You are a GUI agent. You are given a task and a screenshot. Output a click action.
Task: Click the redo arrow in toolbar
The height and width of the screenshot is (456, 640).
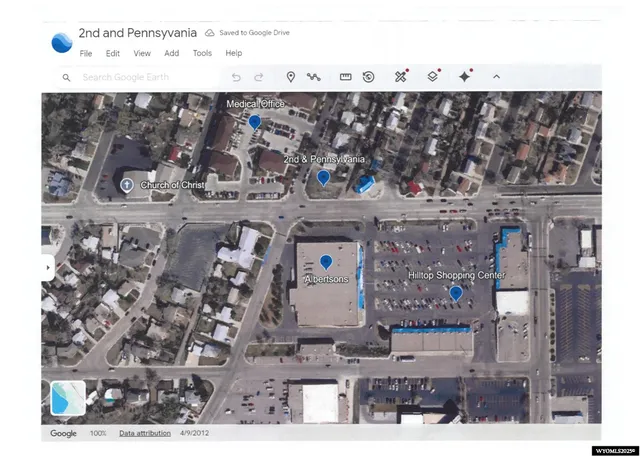259,77
